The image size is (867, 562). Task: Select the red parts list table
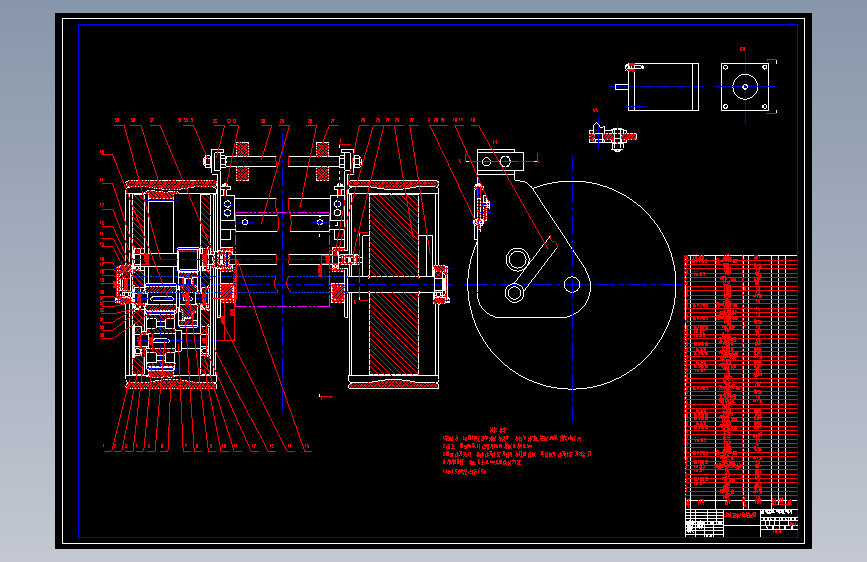[741, 381]
